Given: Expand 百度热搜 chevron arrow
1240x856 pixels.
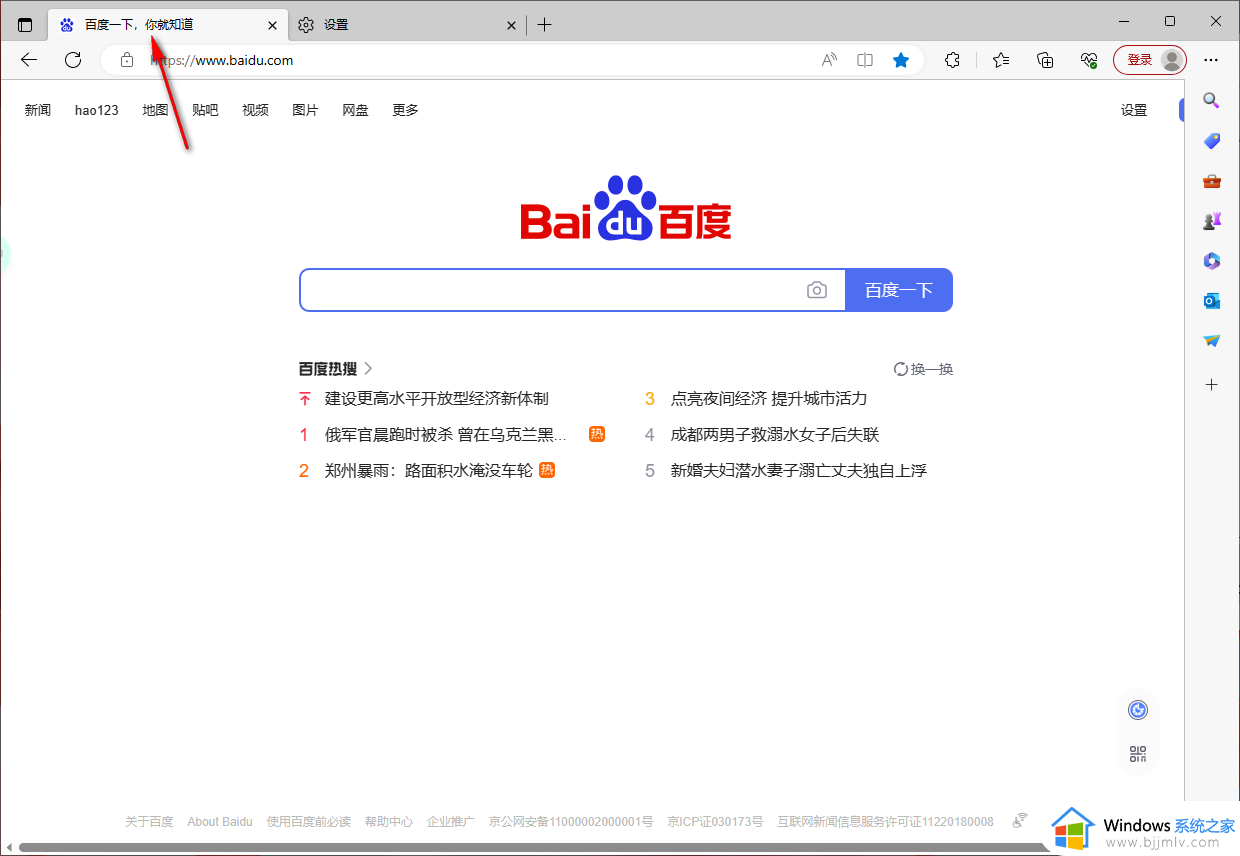Looking at the screenshot, I should [x=368, y=369].
